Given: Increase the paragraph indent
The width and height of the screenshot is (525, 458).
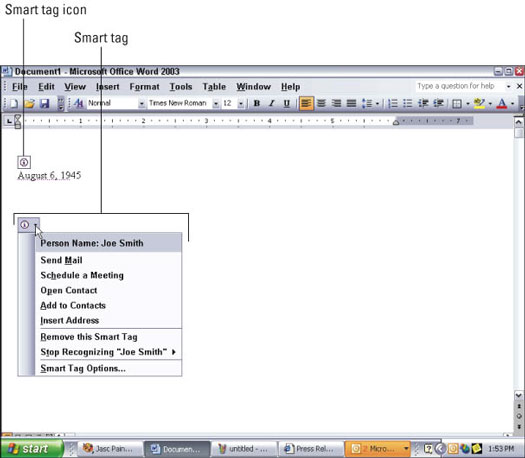Looking at the screenshot, I should point(439,103).
